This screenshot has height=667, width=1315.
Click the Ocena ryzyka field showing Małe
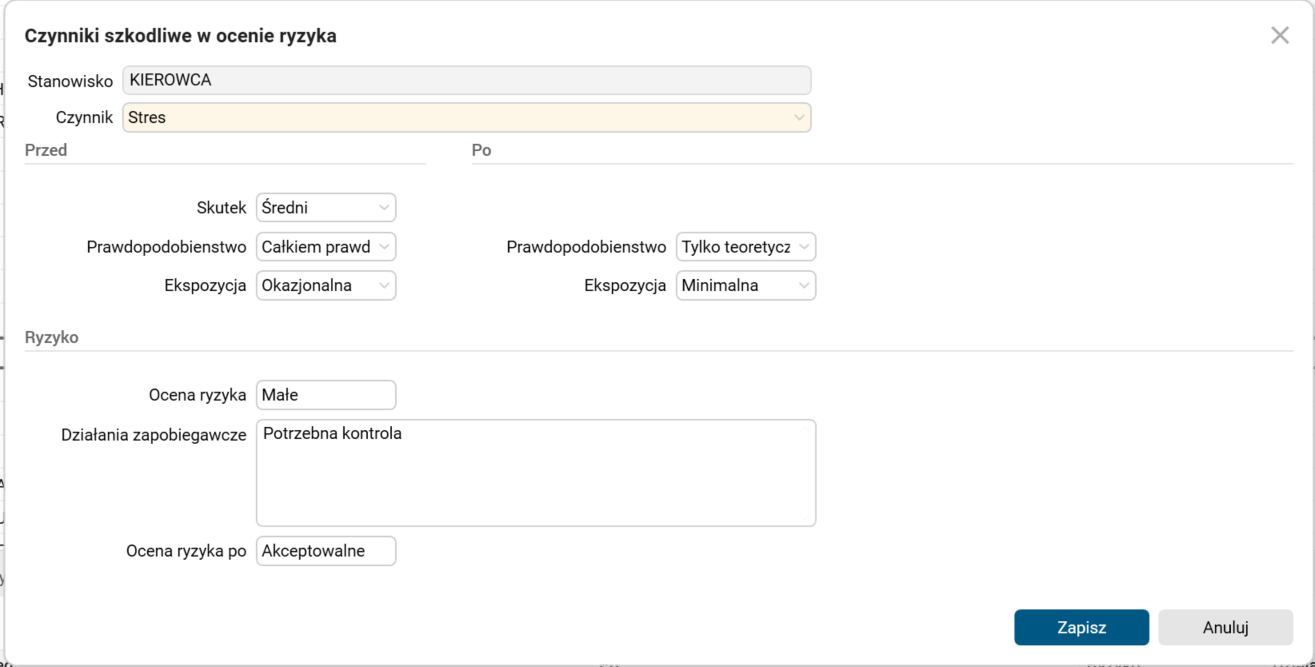tap(325, 394)
